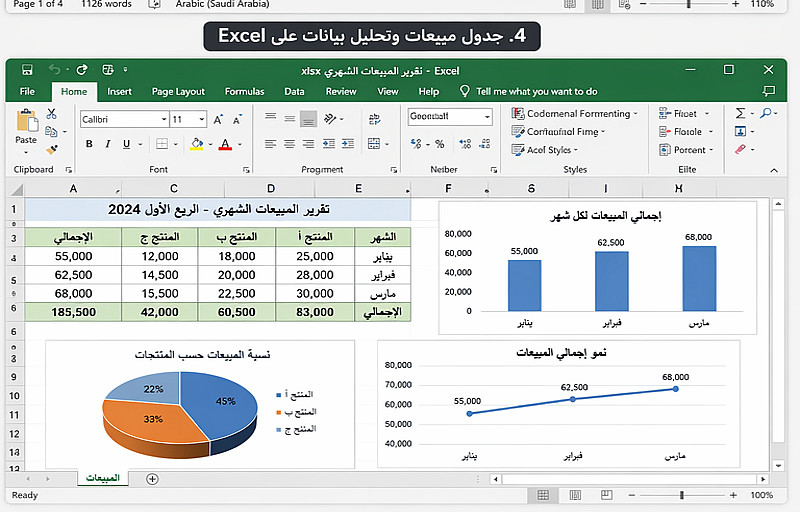Open the font size dropdown
The image size is (800, 512).
point(202,119)
